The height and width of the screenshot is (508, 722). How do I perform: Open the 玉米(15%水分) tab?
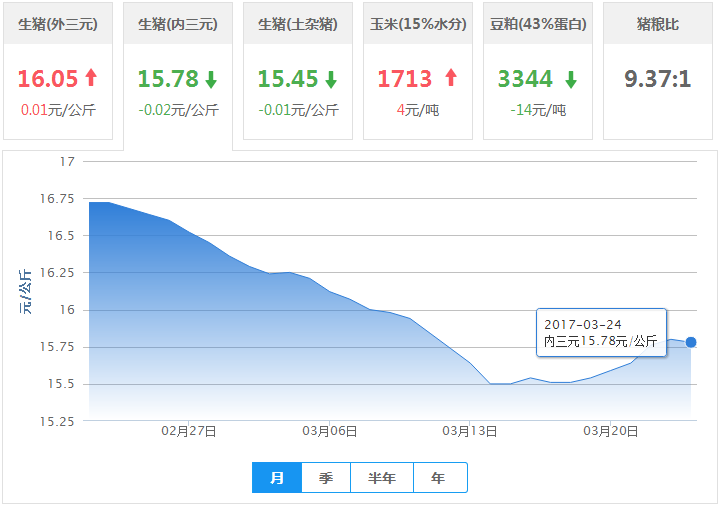[418, 24]
